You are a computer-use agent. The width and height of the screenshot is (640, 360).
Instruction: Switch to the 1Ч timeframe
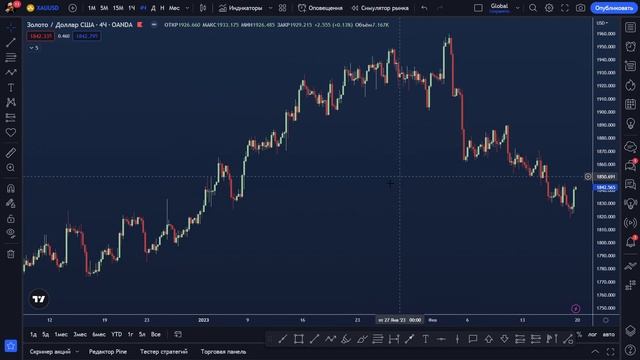(131, 8)
